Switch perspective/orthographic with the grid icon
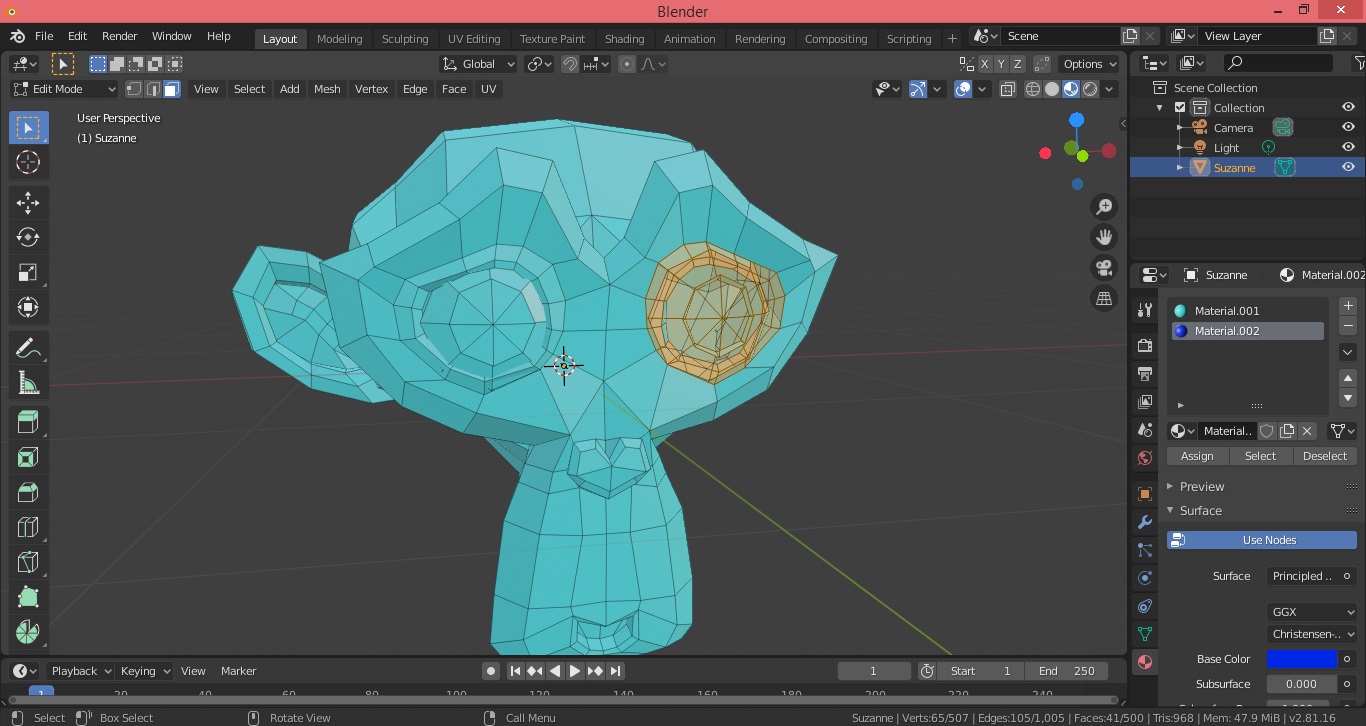The height and width of the screenshot is (726, 1366). pos(1104,298)
